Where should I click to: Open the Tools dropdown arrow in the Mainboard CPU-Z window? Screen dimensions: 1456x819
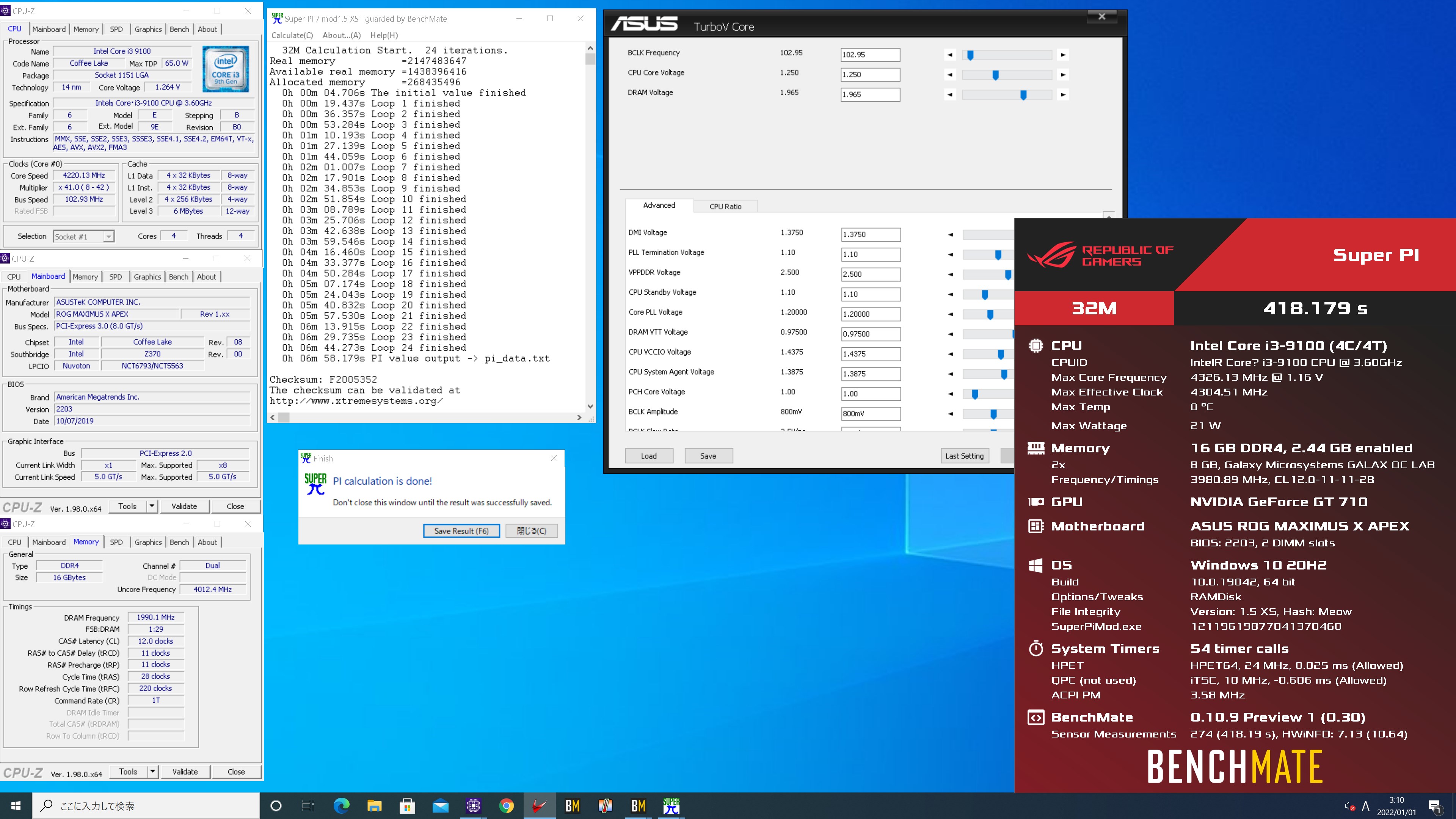click(x=152, y=506)
